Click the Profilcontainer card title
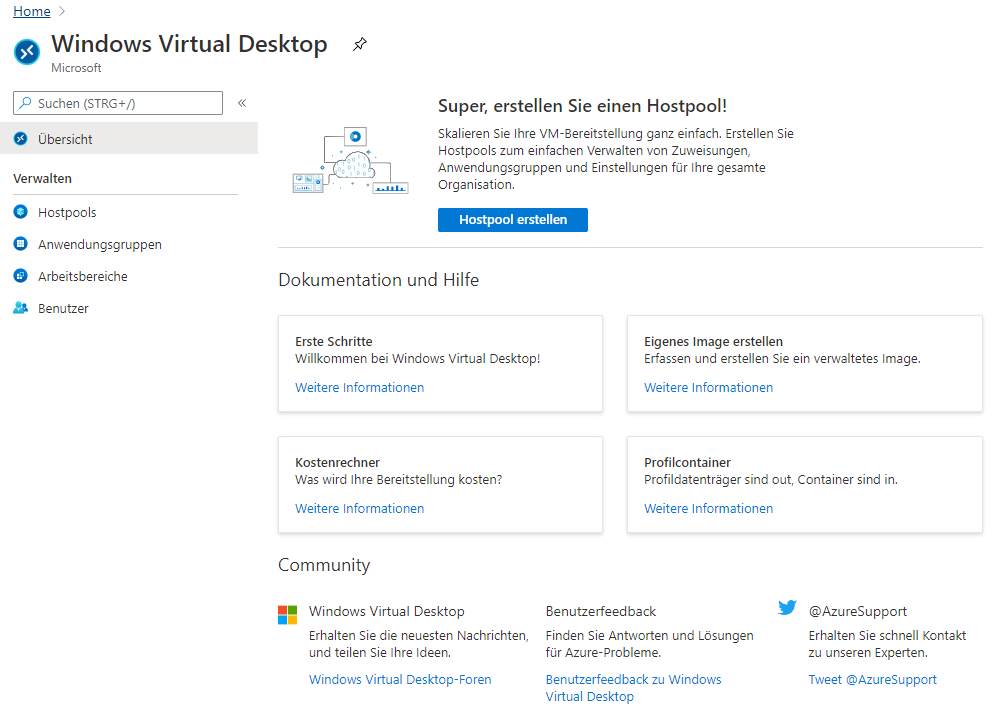This screenshot has height=725, width=1005. point(687,462)
